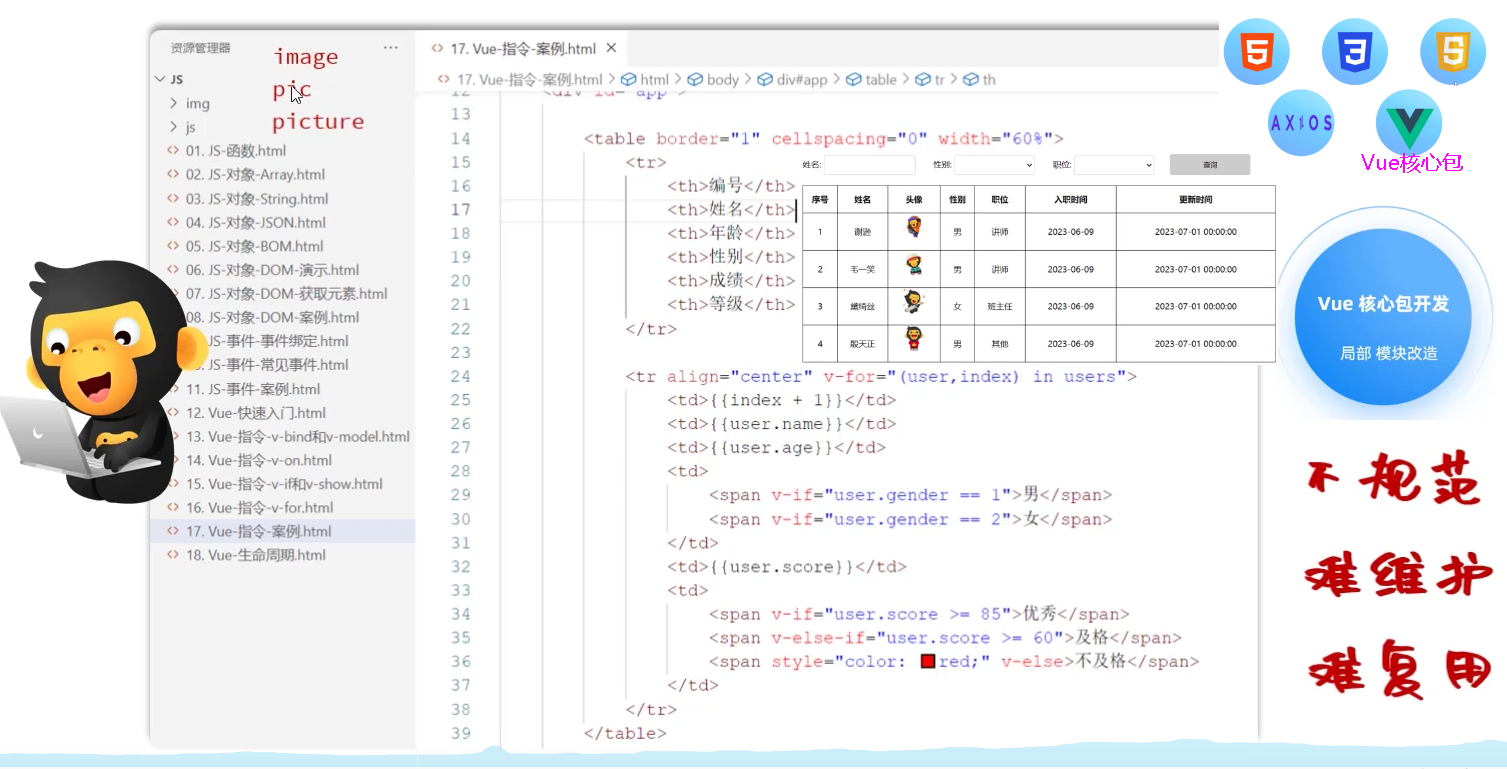1507x769 pixels.
Task: Open 18. Vue-生命周期.html file
Action: click(255, 555)
